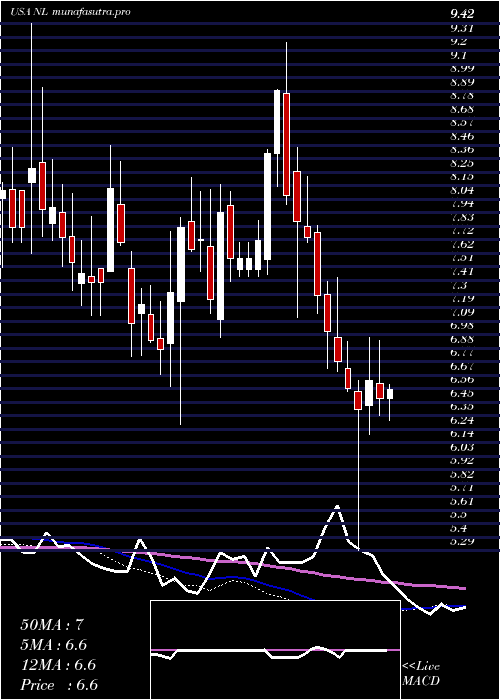Click the tall white candle peaking near 8.78
Viewport: 500px width, 700px height.
coord(277,122)
